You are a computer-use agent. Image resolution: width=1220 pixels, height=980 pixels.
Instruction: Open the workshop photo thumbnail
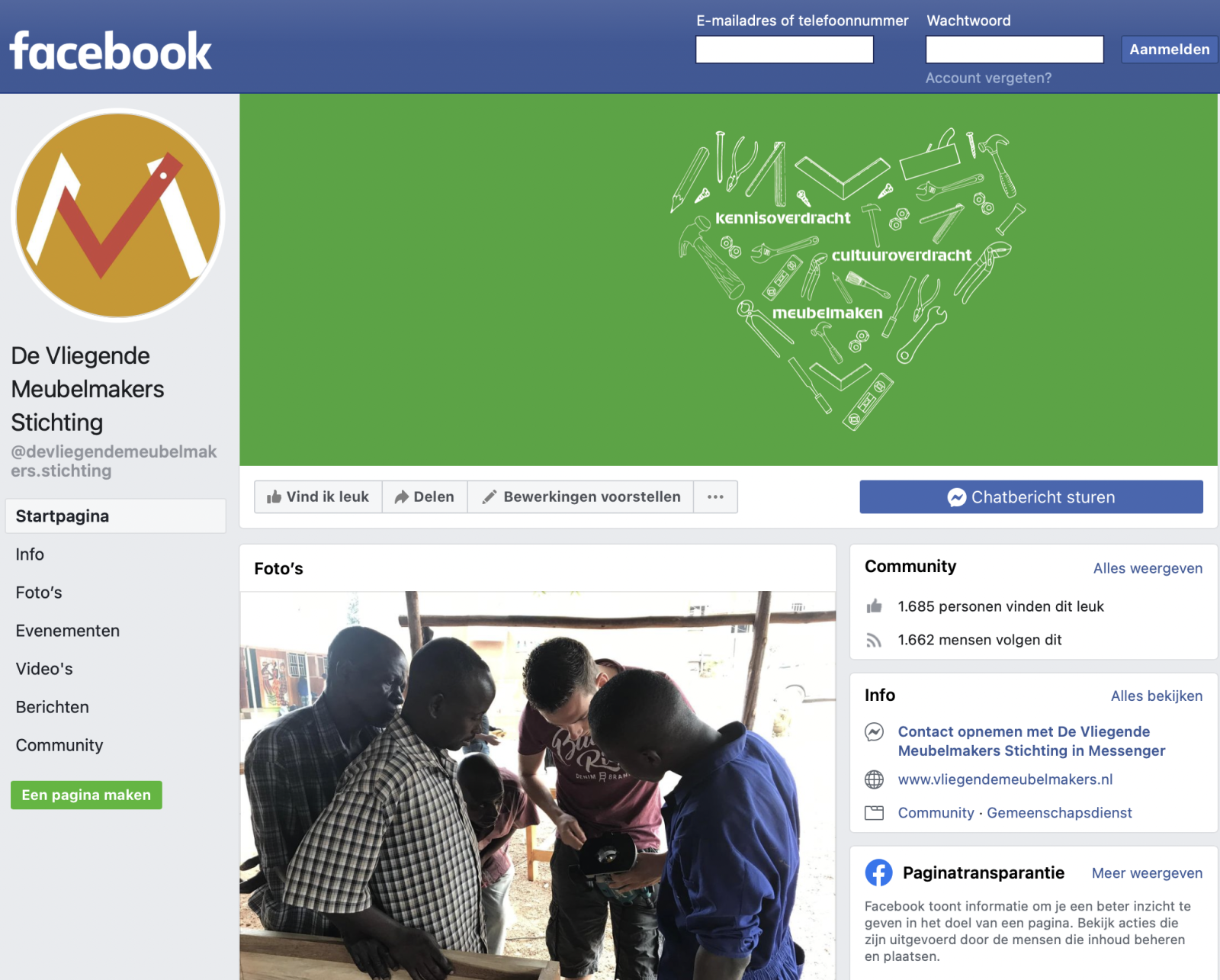[x=538, y=786]
